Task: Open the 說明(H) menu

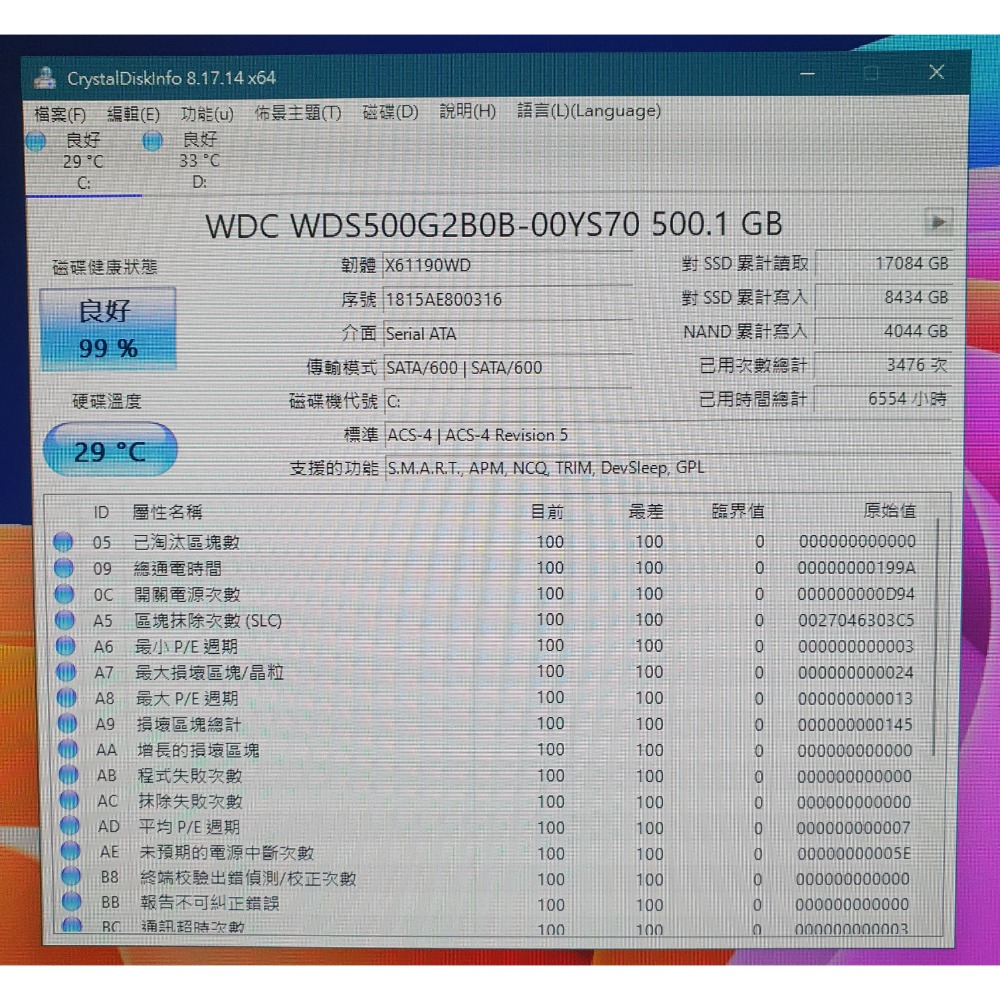Action: [467, 112]
